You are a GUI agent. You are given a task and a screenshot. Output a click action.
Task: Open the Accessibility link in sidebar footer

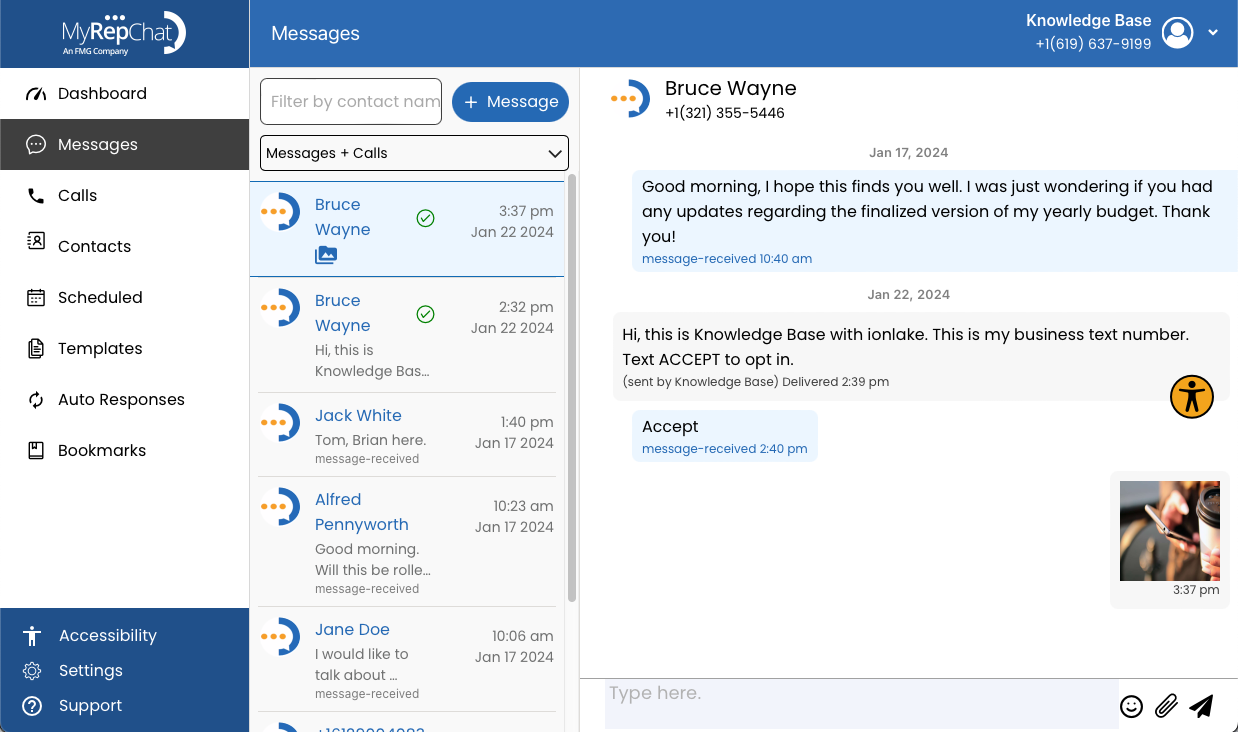107,636
